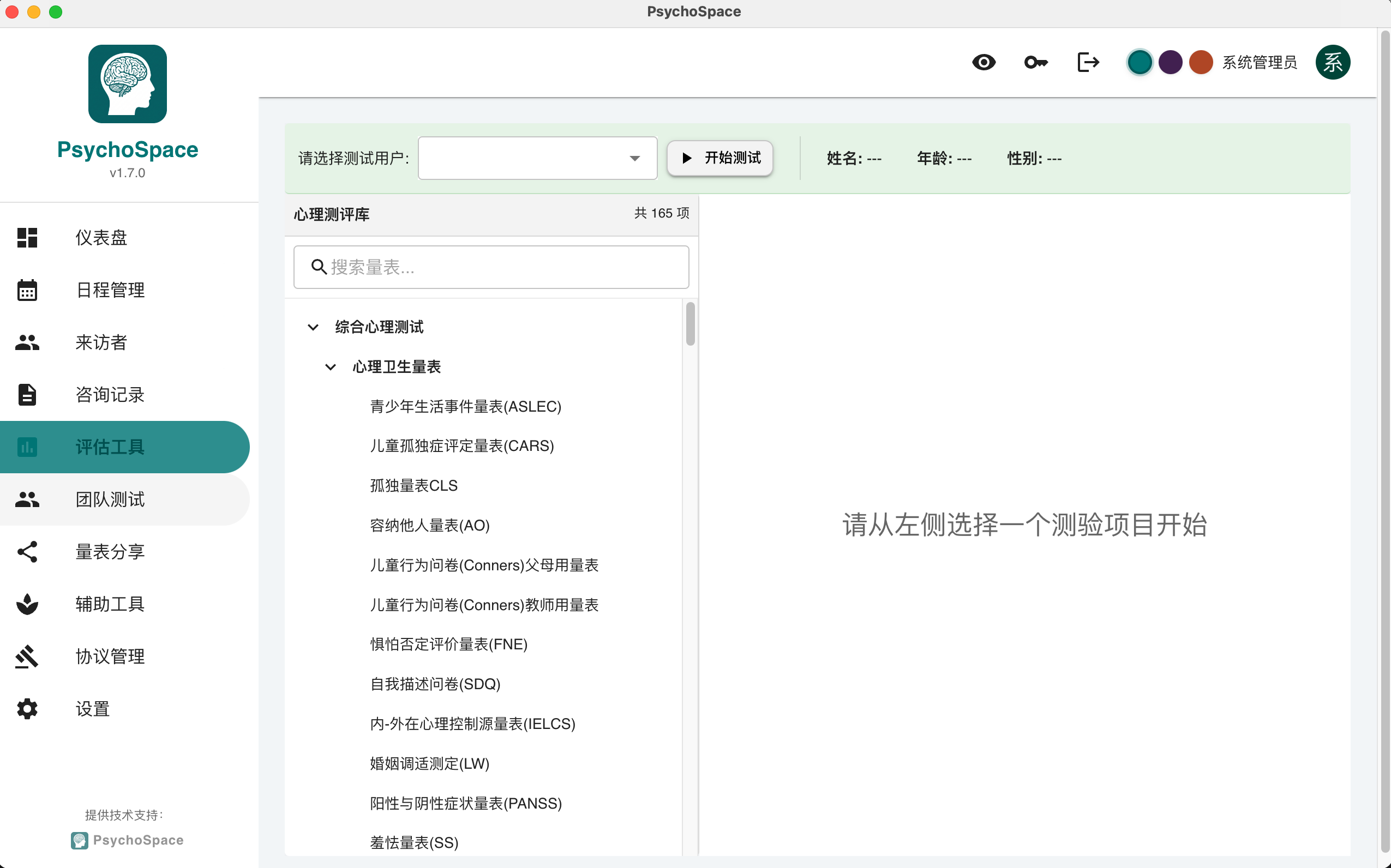
Task: Toggle the eye visibility icon
Action: click(x=984, y=62)
